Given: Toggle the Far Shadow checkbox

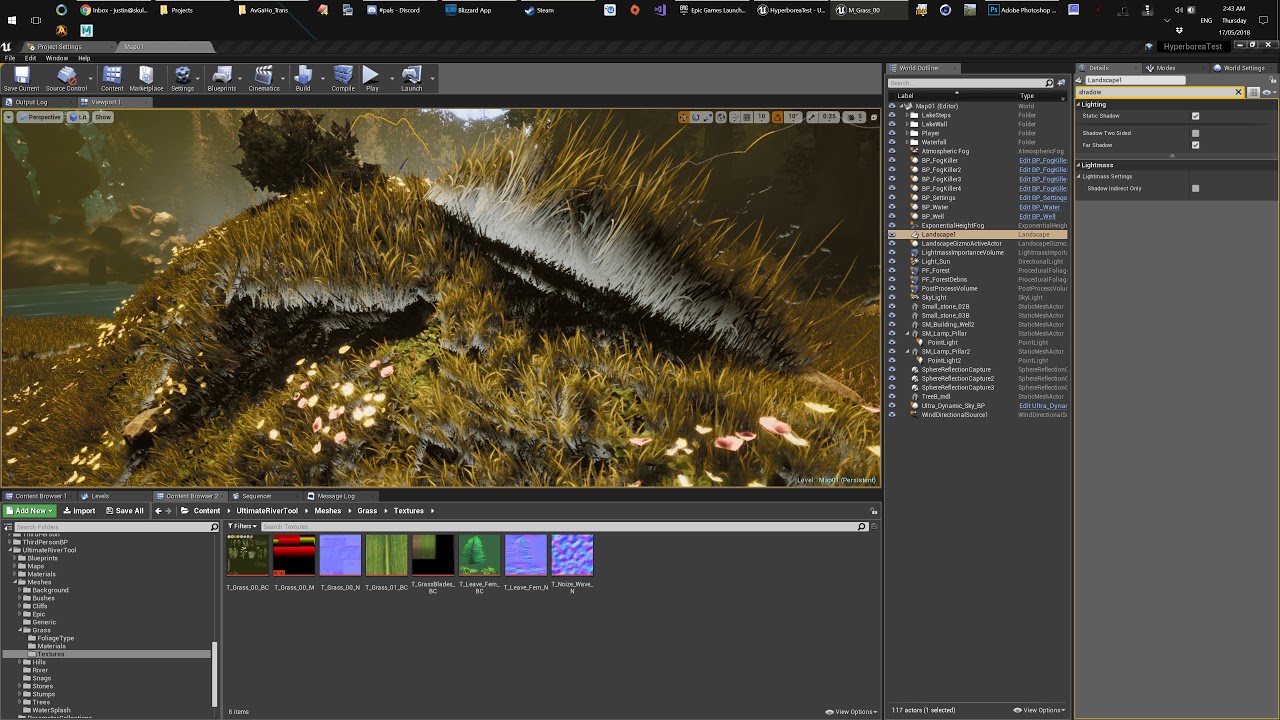Looking at the screenshot, I should click(1195, 145).
